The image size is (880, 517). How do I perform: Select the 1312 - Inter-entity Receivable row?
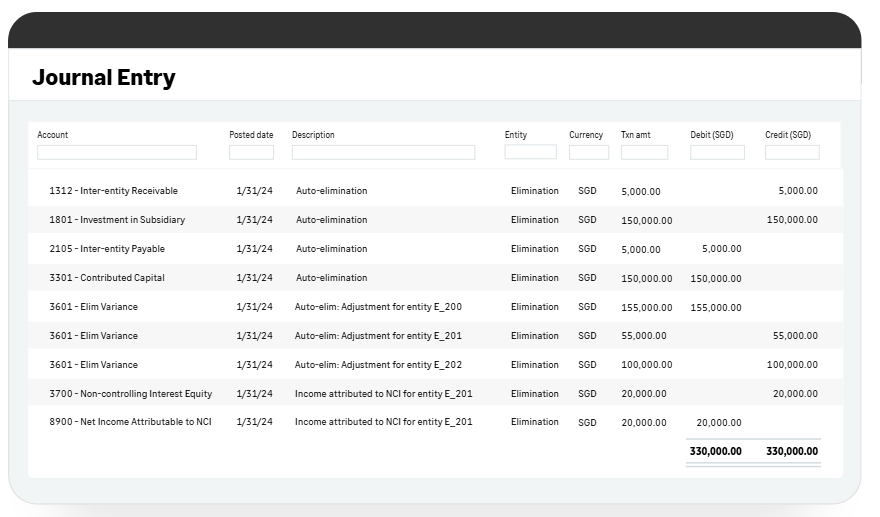coord(436,191)
